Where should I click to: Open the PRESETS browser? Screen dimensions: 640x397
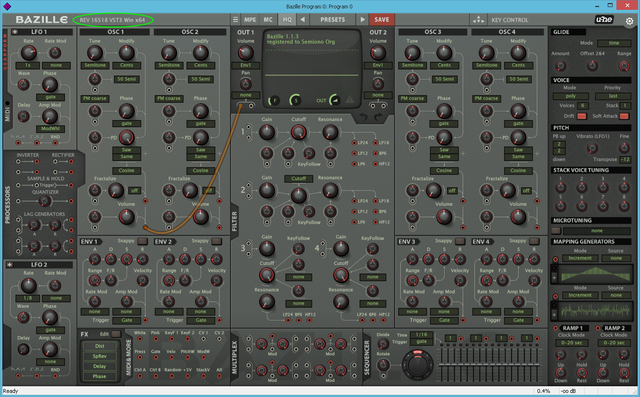click(332, 20)
